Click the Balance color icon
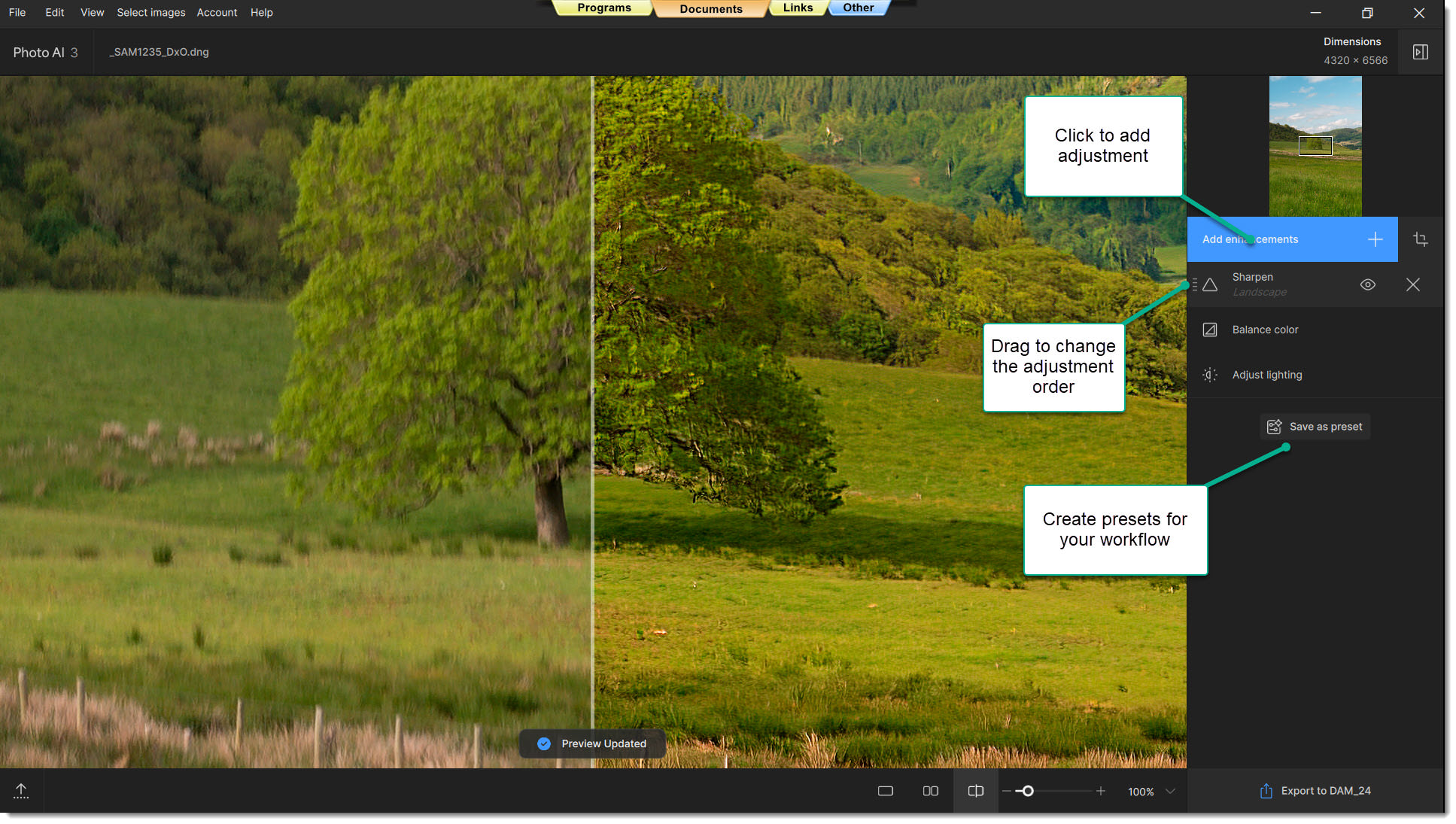Image resolution: width=1456 pixels, height=824 pixels. pyautogui.click(x=1209, y=330)
